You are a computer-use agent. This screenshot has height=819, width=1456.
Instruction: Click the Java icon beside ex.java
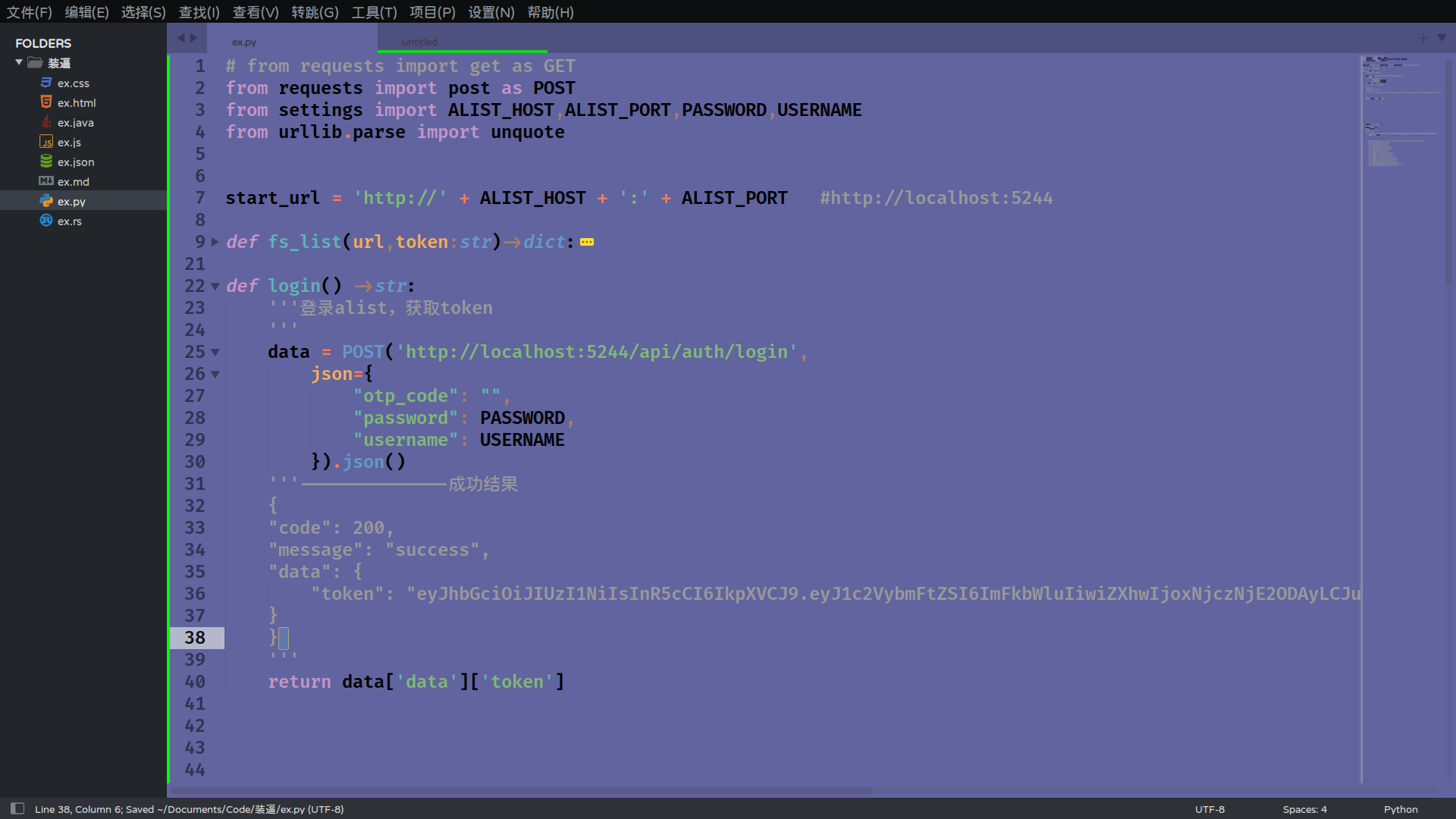(46, 122)
